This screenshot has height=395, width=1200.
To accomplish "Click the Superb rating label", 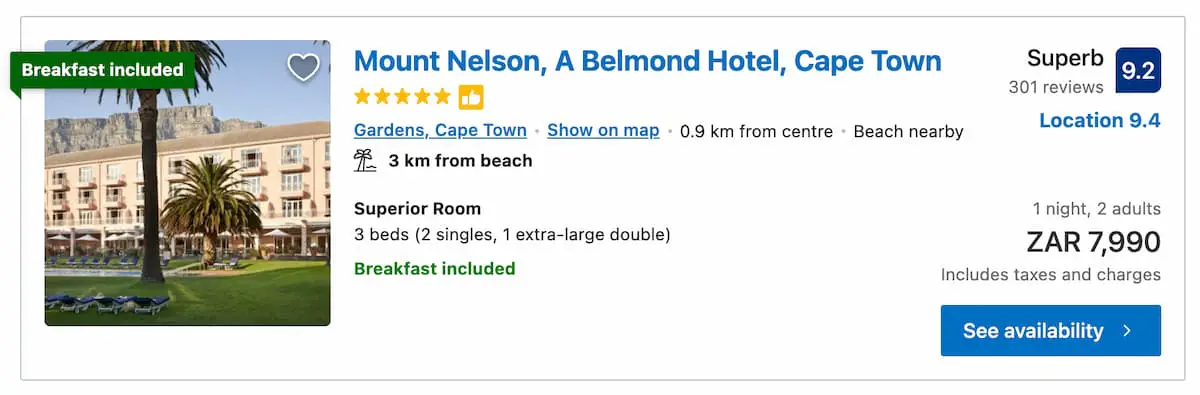I will [1065, 59].
